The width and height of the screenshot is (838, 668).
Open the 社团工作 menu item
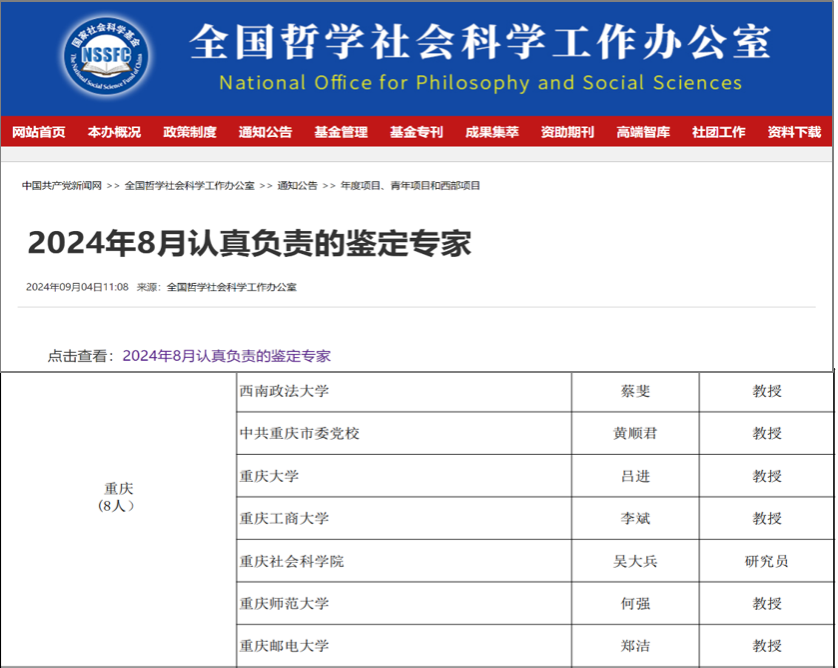[x=717, y=131]
